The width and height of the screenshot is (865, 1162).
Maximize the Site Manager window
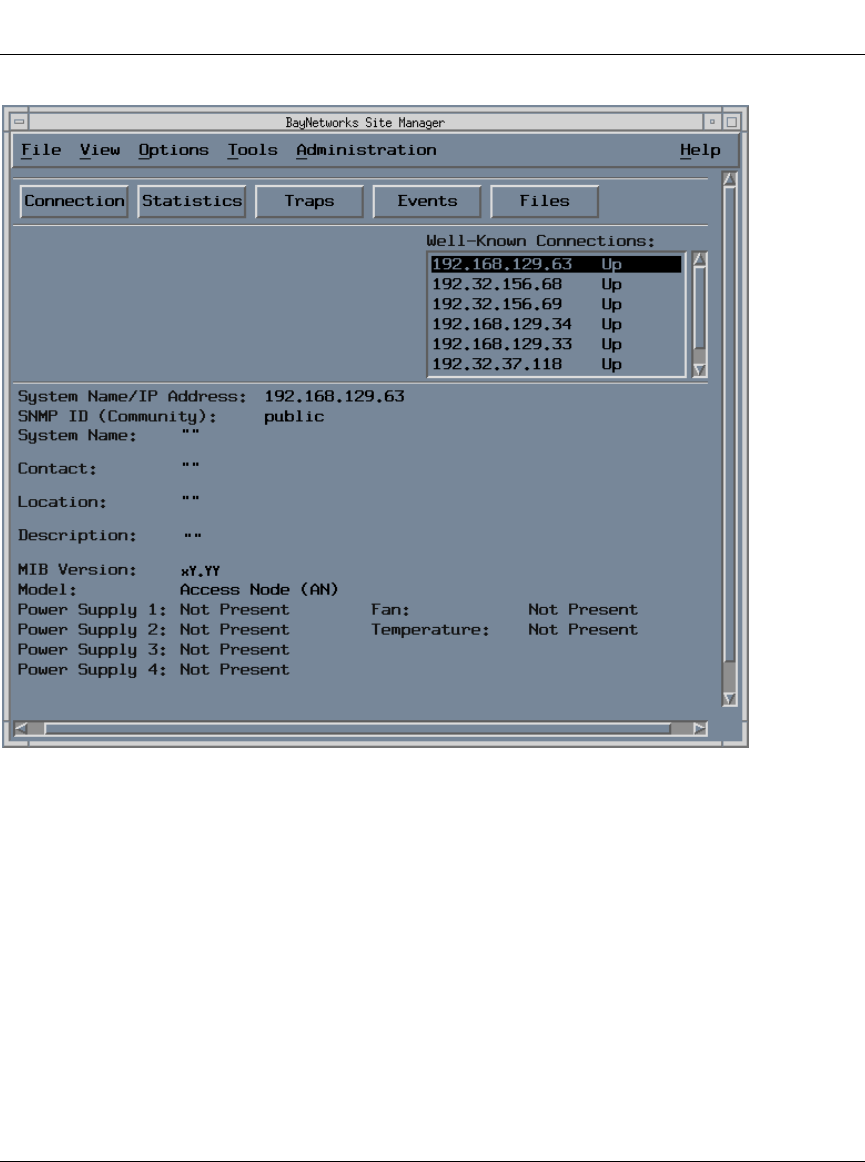click(732, 122)
